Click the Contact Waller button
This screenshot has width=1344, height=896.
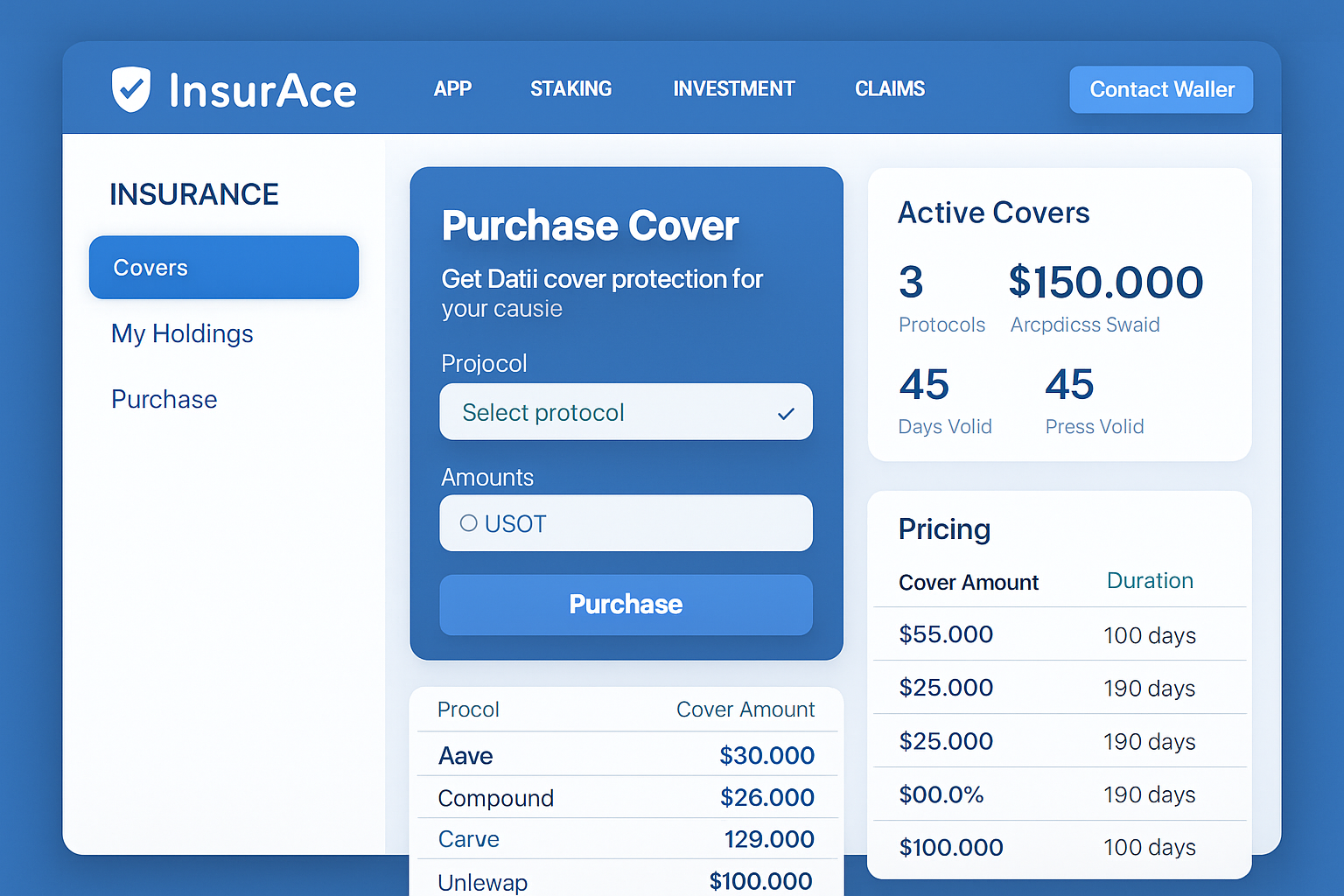[x=1161, y=89]
